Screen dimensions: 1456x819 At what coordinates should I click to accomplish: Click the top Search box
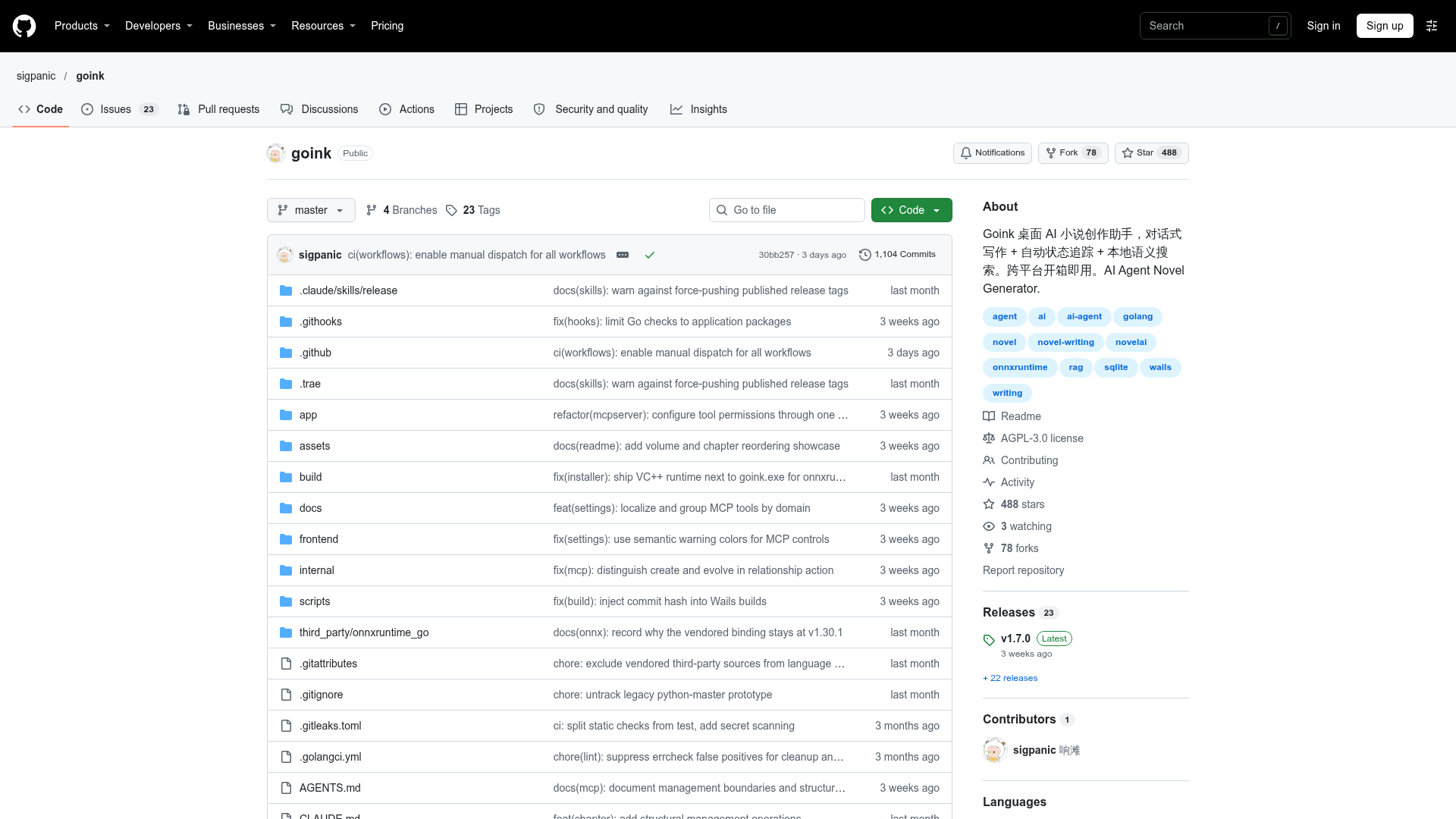point(1215,26)
